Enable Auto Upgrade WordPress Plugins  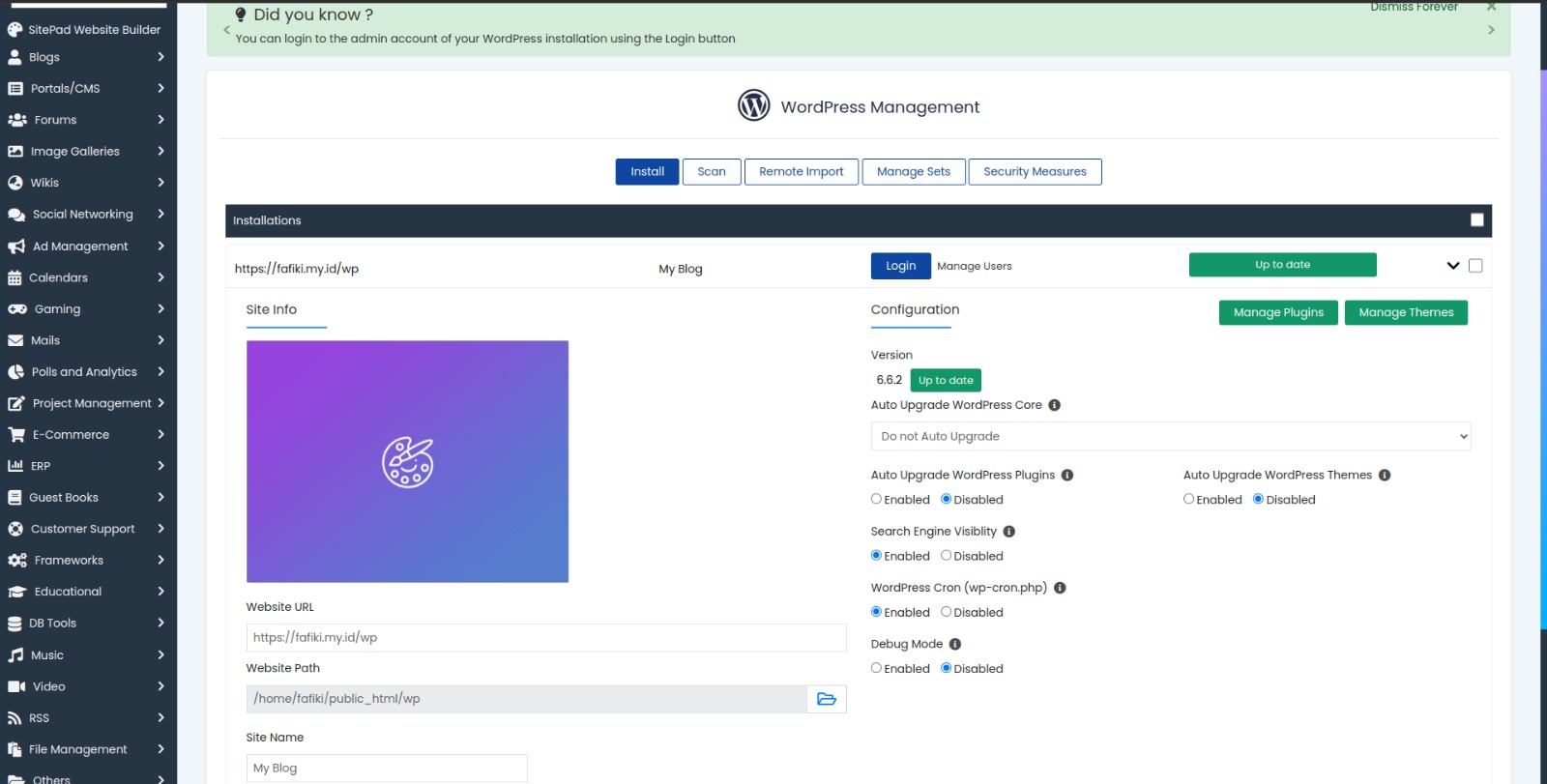[877, 499]
